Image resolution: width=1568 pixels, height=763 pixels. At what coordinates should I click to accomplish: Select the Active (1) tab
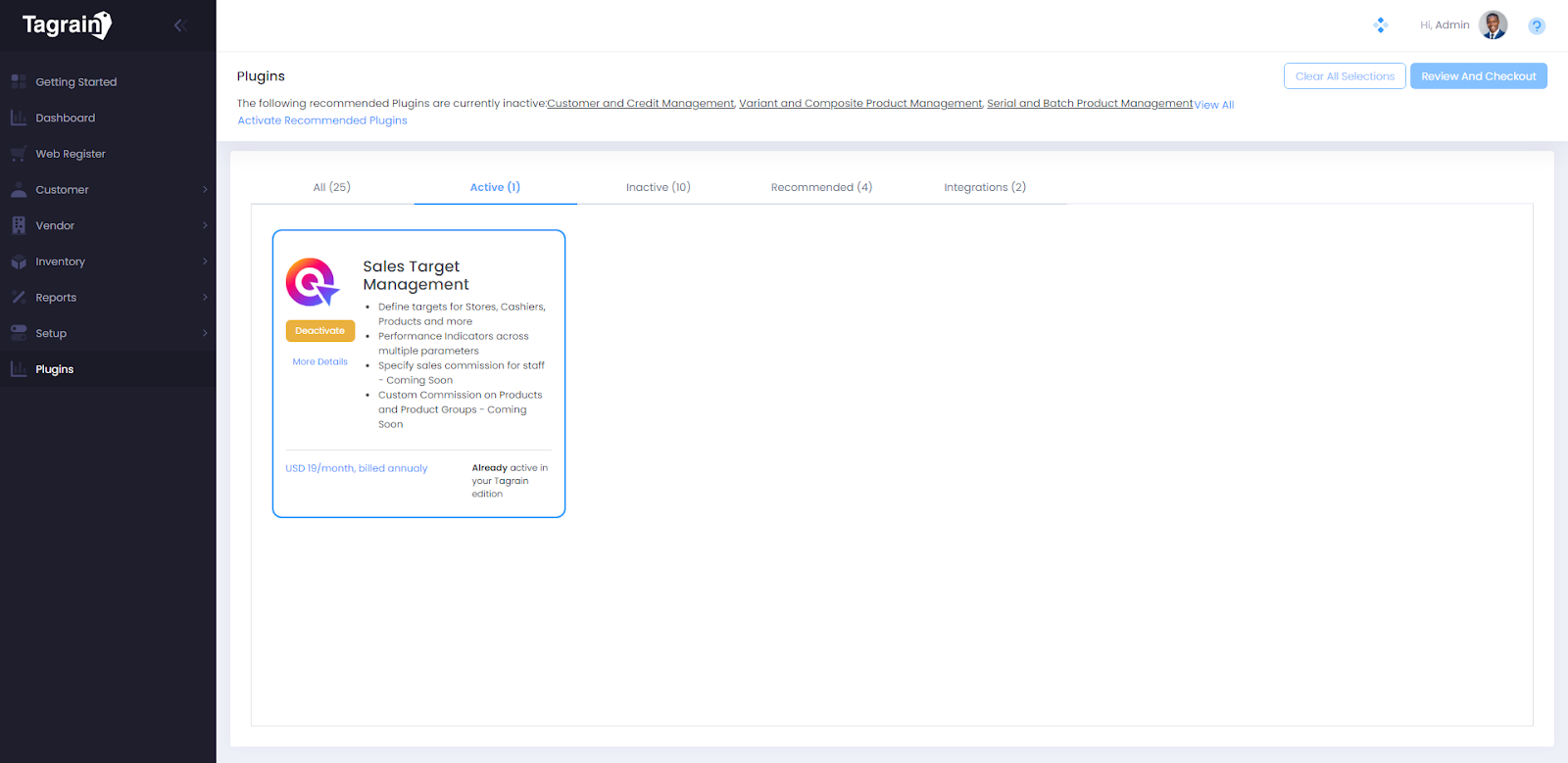[x=495, y=187]
